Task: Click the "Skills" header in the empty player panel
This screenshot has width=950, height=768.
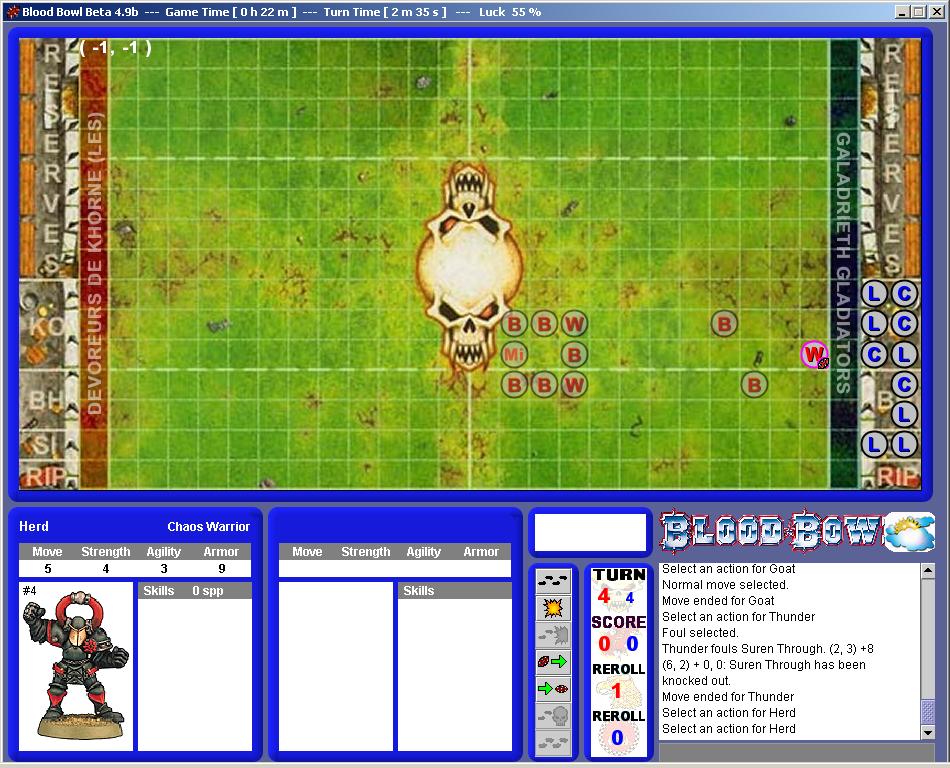Action: [454, 591]
